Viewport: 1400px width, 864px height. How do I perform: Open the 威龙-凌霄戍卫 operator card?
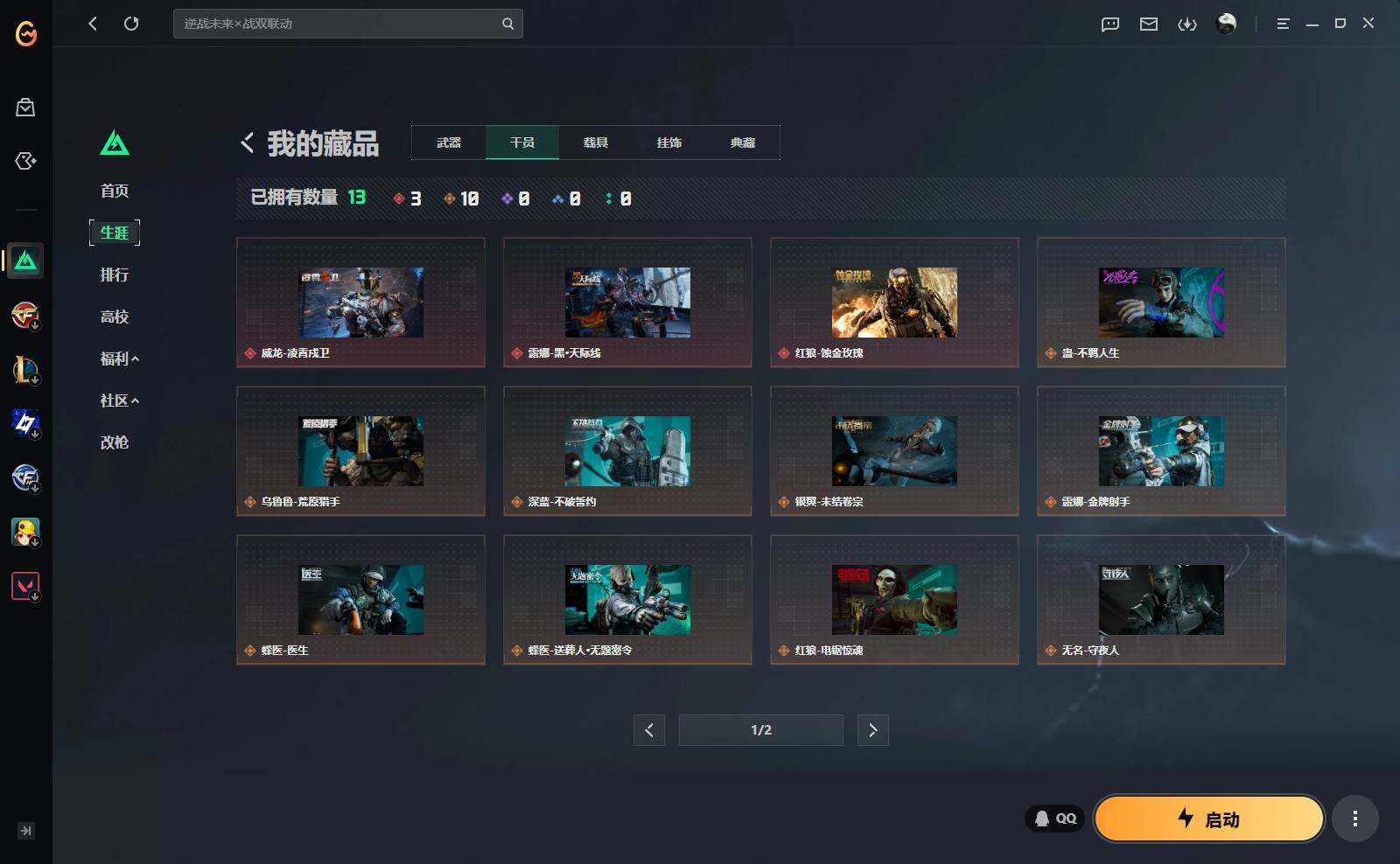click(x=360, y=303)
